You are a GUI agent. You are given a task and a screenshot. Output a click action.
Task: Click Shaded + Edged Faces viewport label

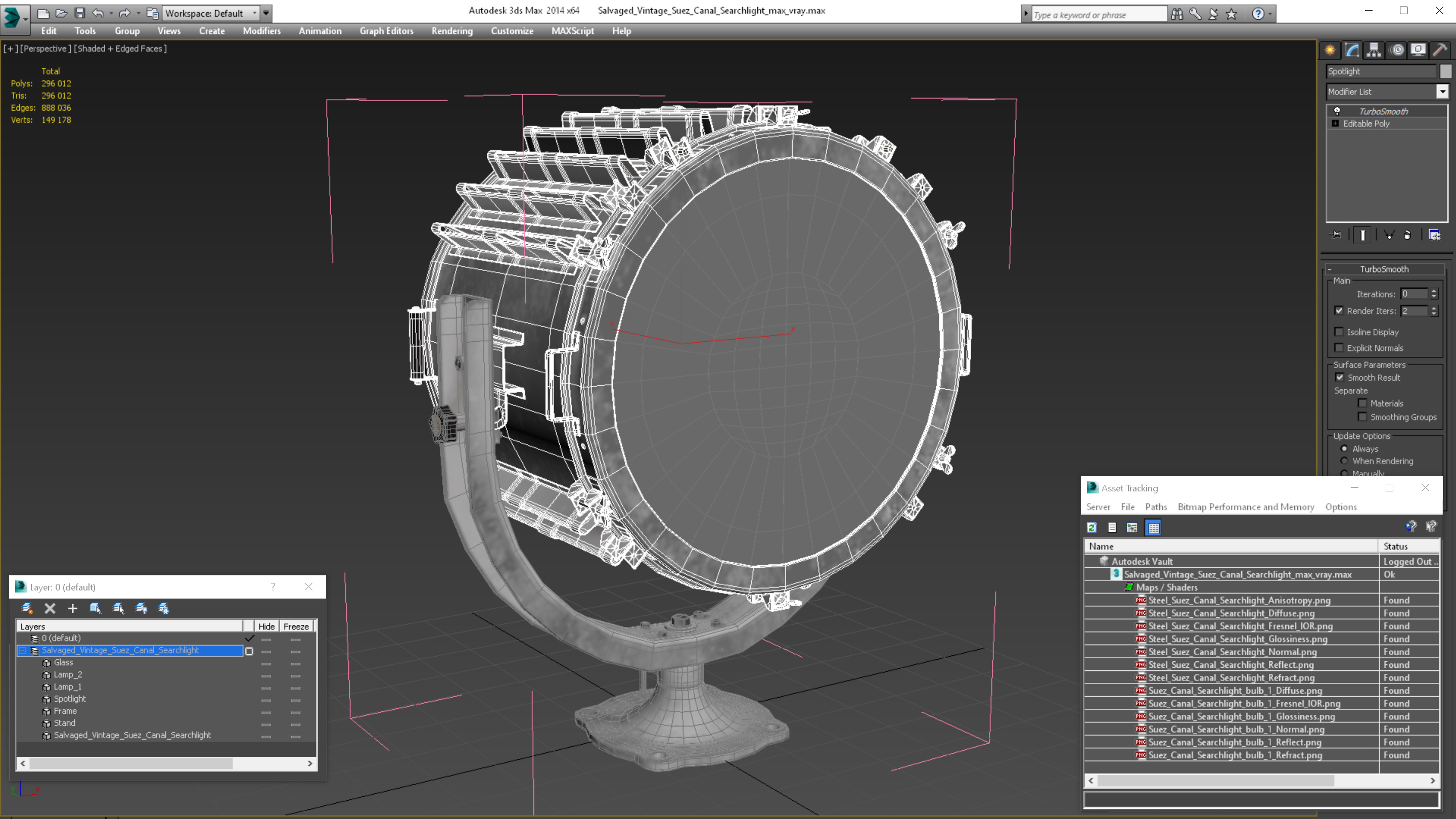pyautogui.click(x=120, y=49)
